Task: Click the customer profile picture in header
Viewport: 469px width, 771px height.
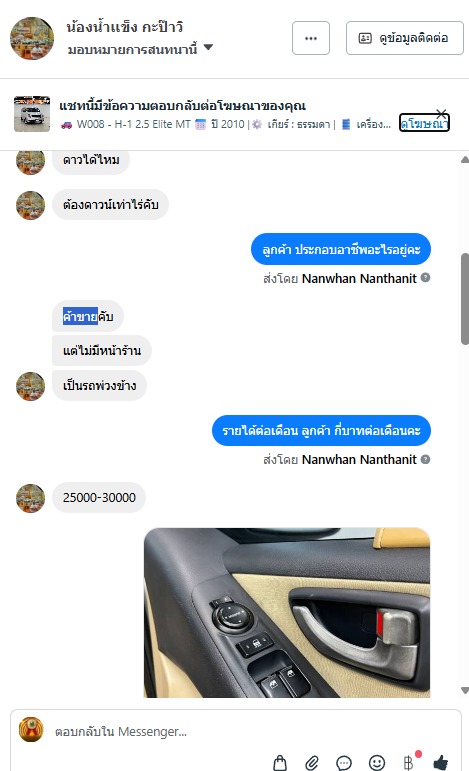Action: point(32,38)
